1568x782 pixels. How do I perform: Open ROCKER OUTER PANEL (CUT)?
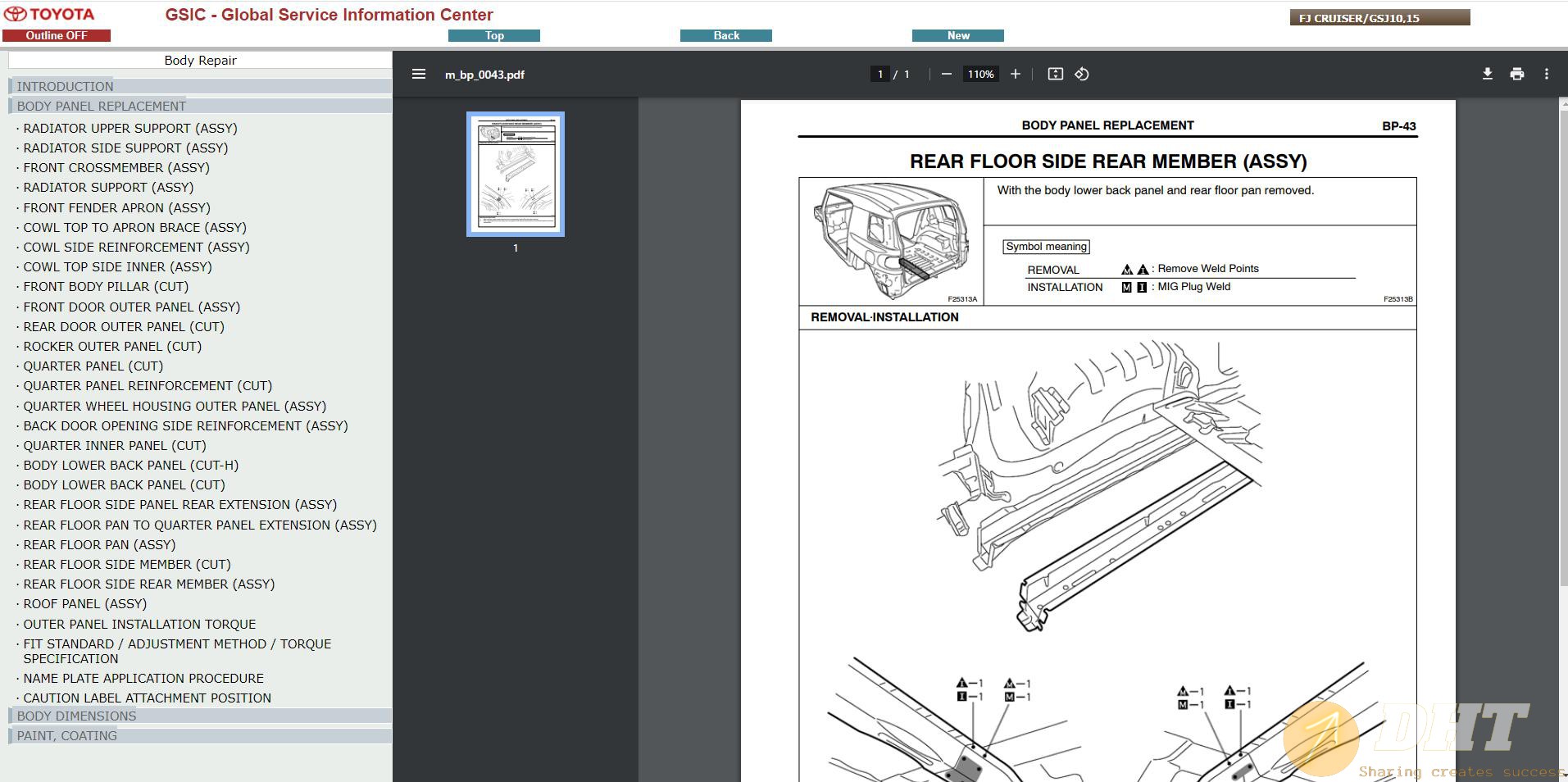pos(112,346)
